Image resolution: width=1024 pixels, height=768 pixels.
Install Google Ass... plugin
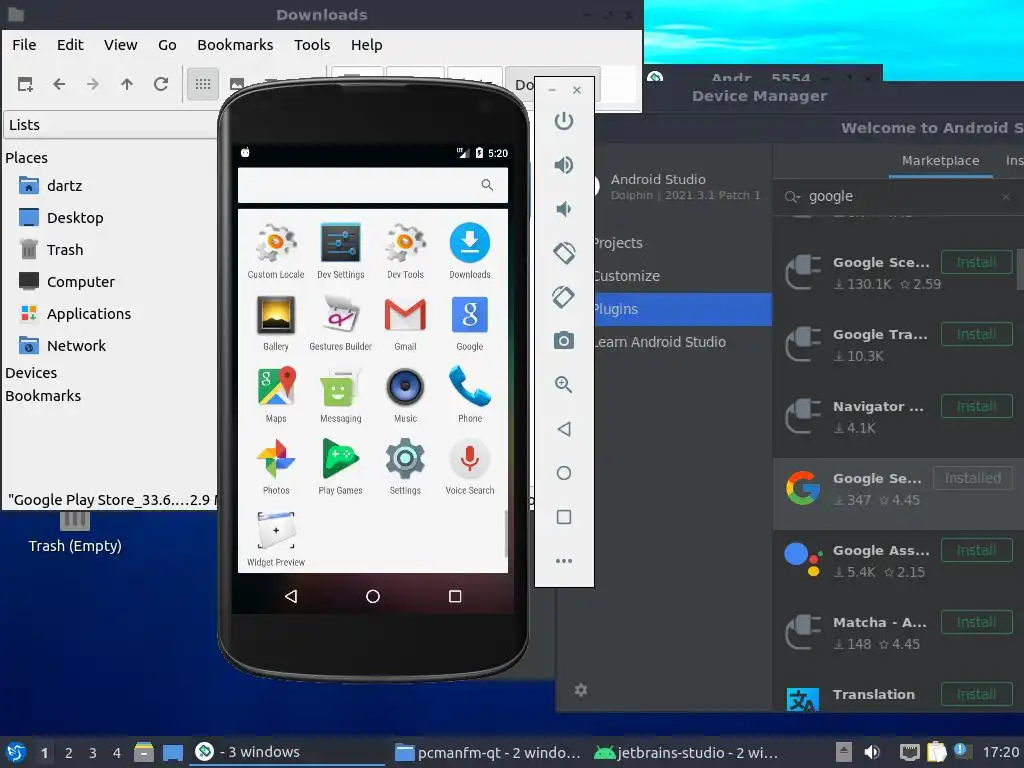point(976,550)
